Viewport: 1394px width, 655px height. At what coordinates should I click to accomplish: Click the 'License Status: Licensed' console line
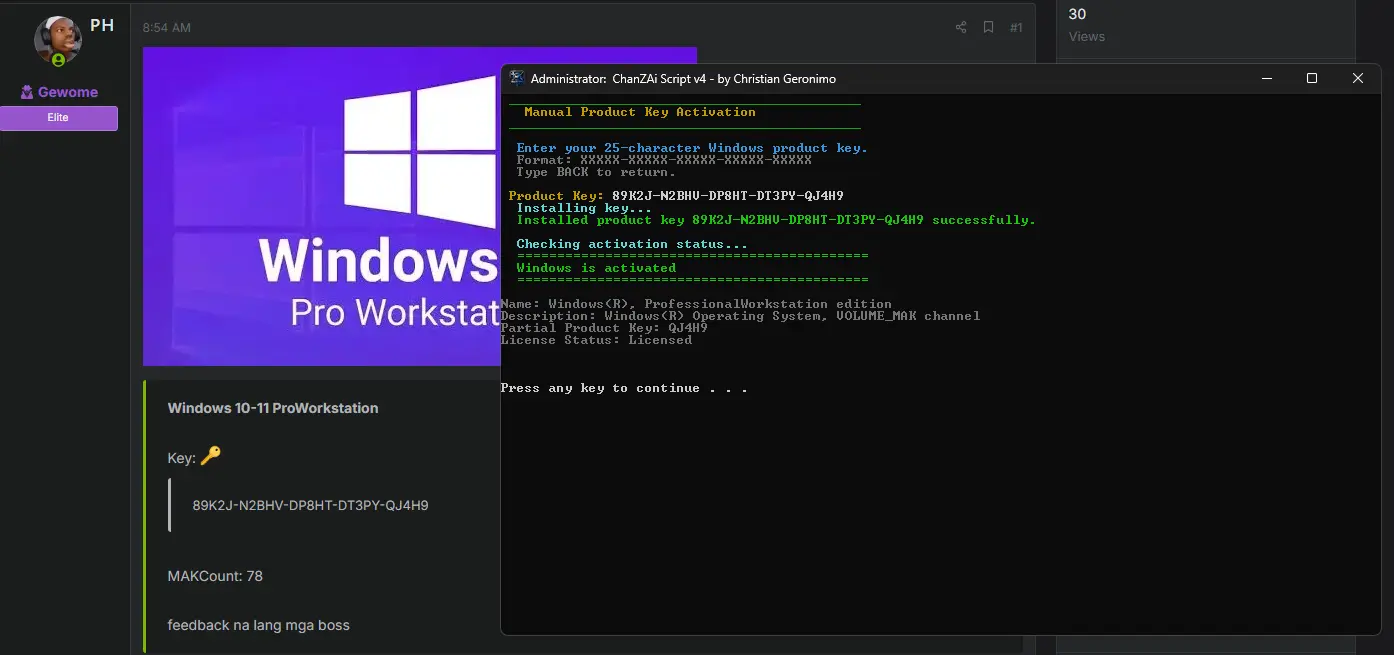tap(596, 340)
